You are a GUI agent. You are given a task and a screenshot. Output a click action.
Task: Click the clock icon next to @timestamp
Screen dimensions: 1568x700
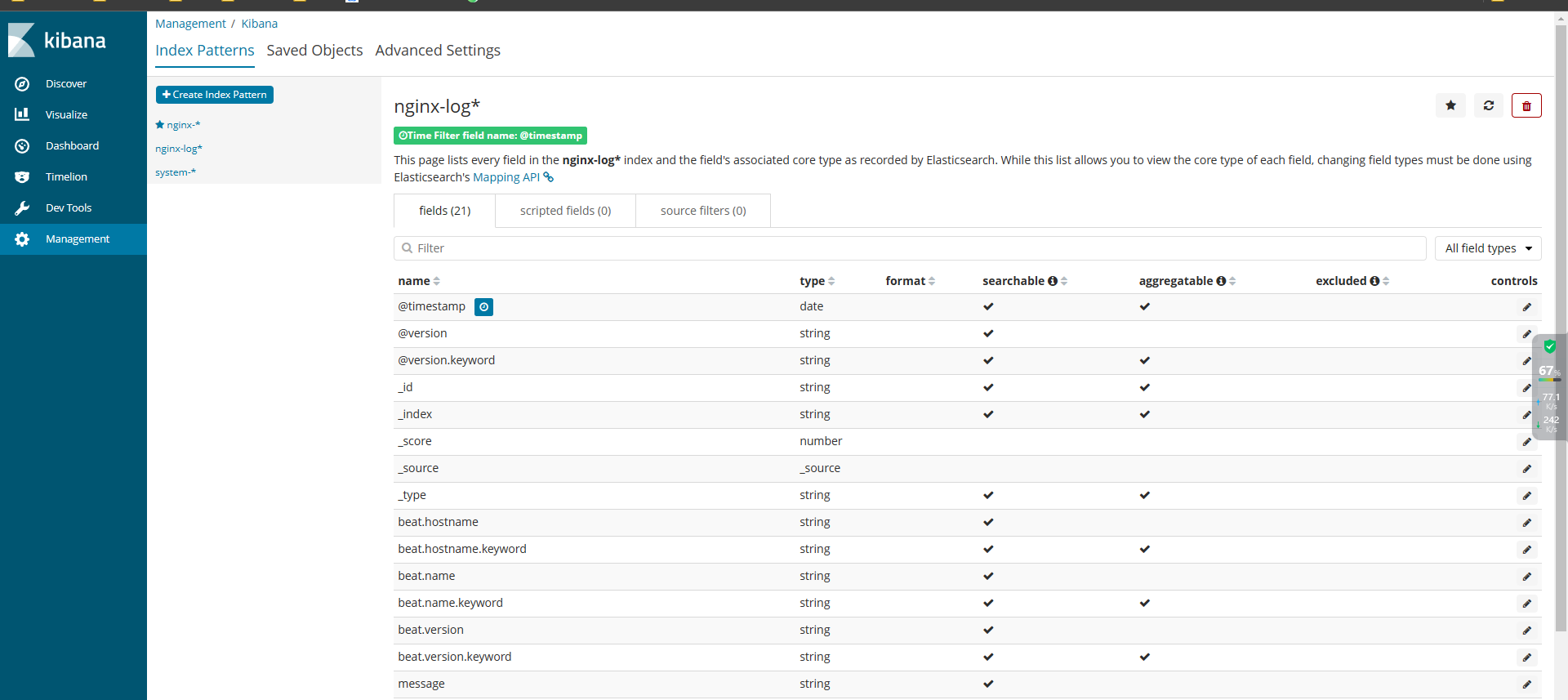(x=483, y=307)
